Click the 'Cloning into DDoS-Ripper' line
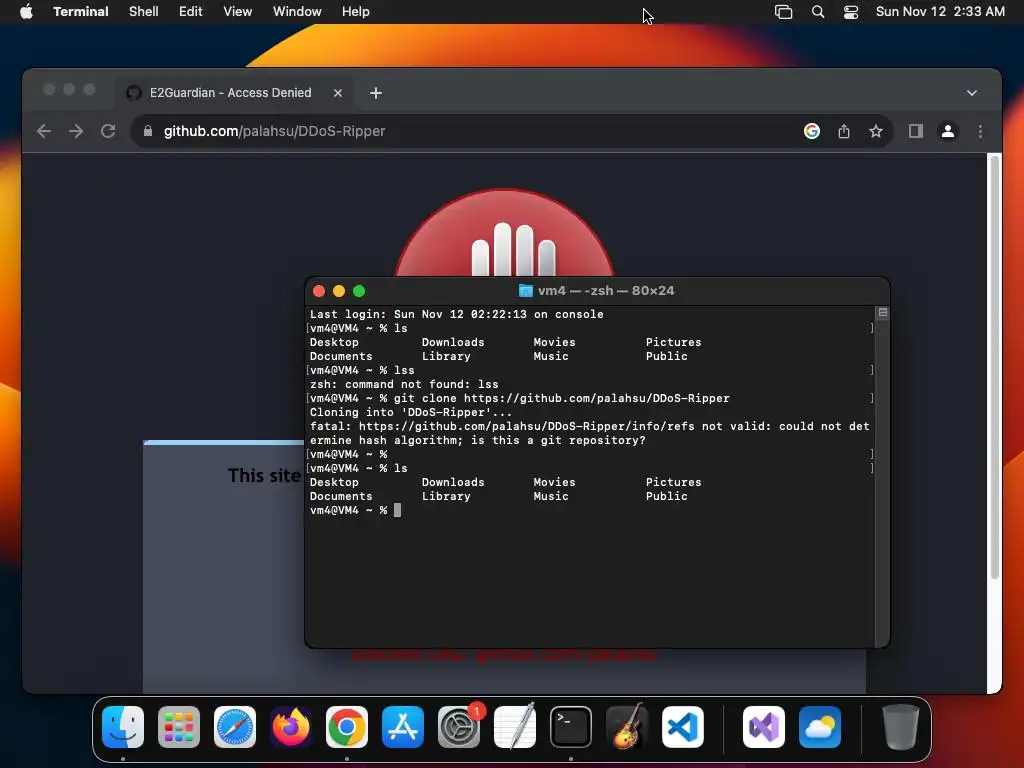 coord(411,412)
